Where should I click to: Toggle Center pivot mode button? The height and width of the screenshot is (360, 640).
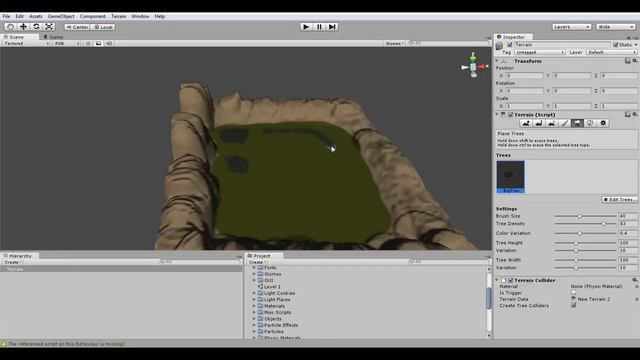77,27
